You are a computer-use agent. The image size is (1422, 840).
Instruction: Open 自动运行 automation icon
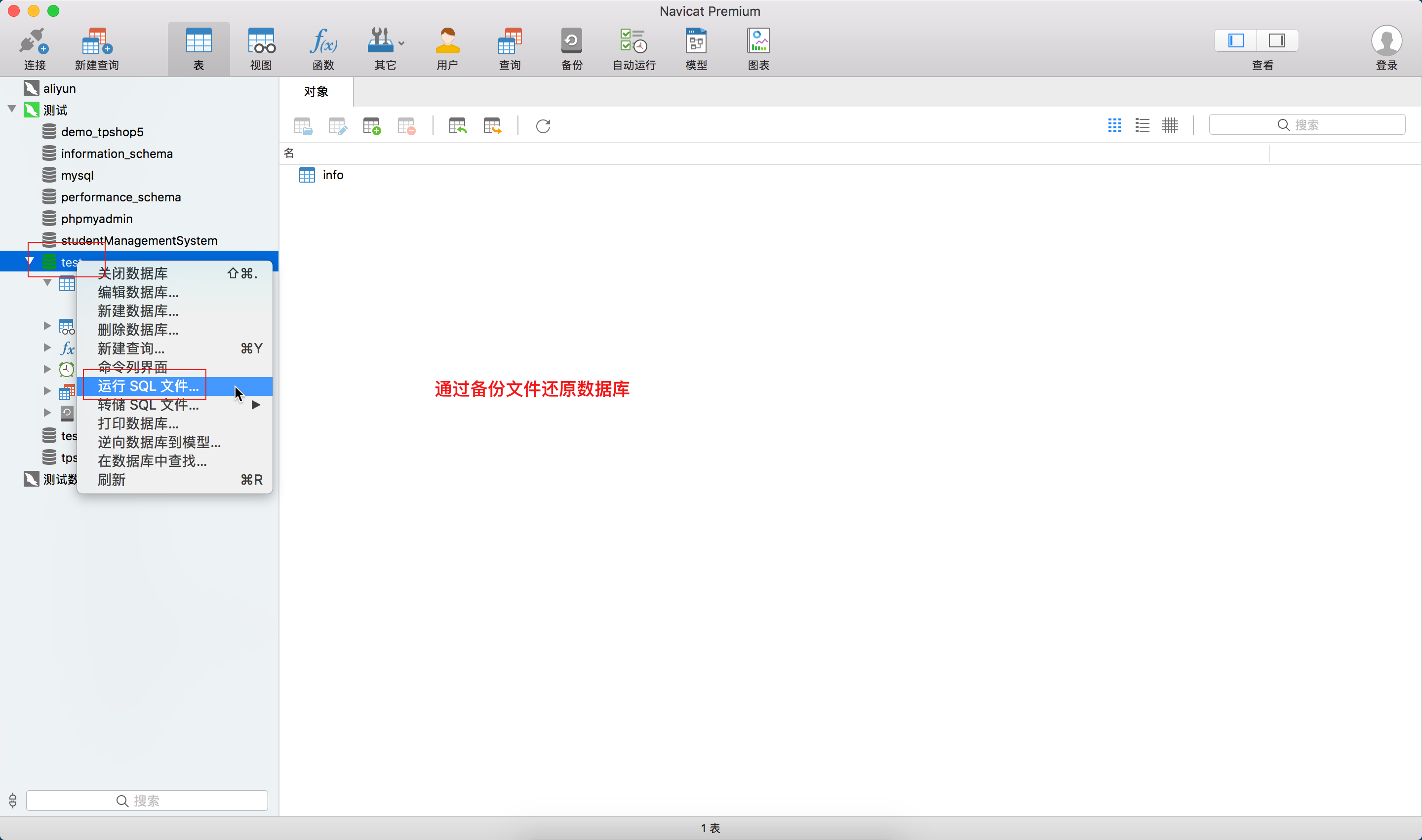[x=633, y=42]
